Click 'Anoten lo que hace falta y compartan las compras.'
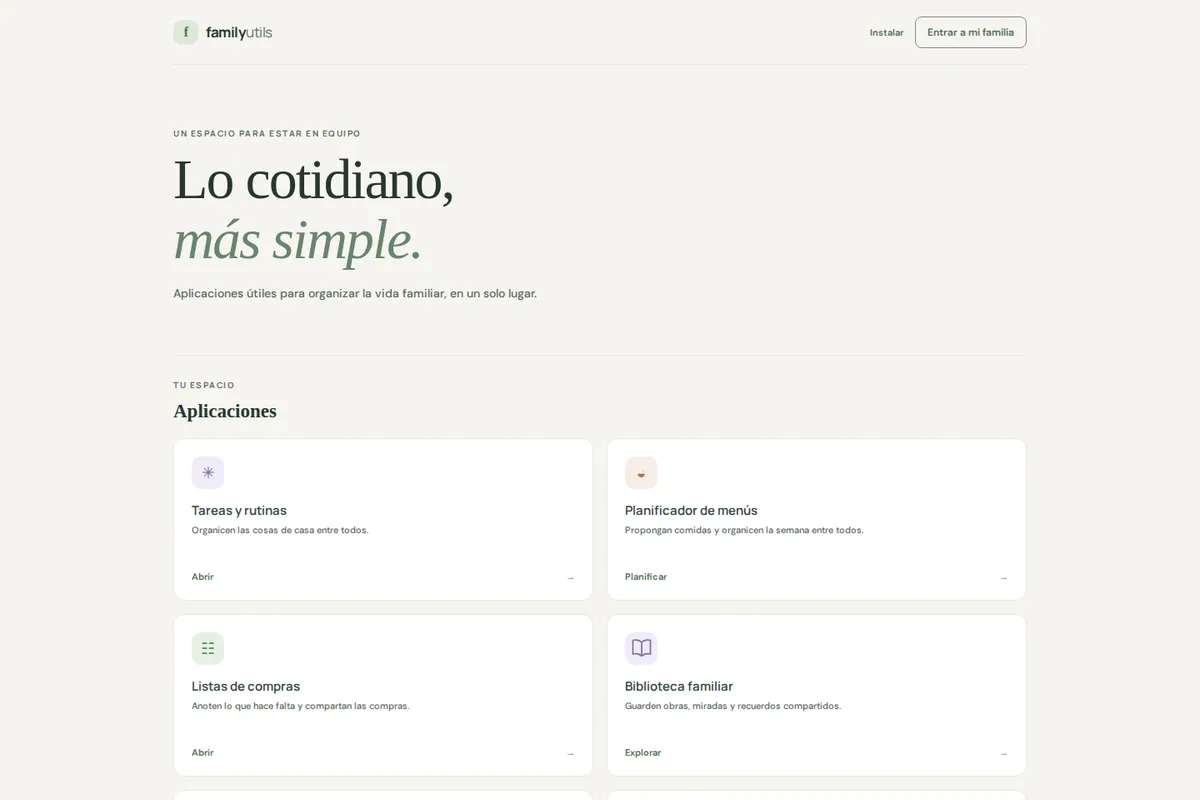Viewport: 1200px width, 800px height. pyautogui.click(x=301, y=706)
